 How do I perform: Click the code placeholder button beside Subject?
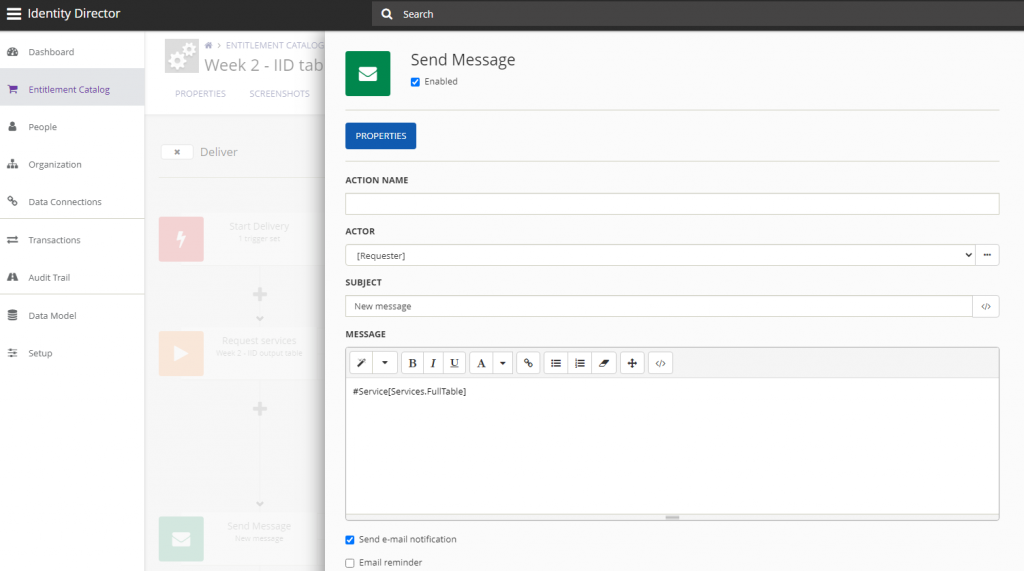click(986, 306)
